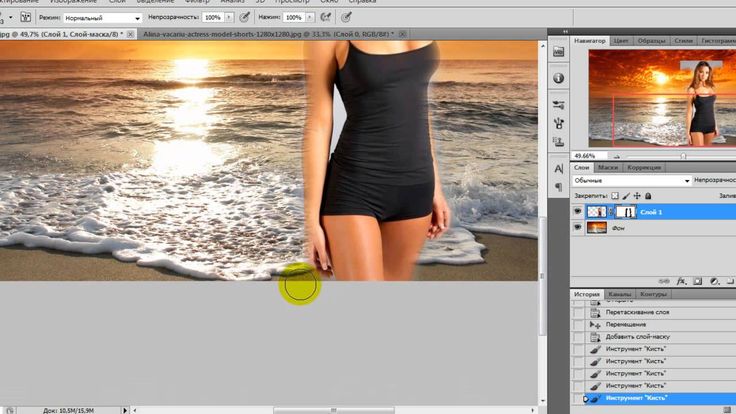The width and height of the screenshot is (736, 414).
Task: Switch to the Маски tab
Action: [x=608, y=168]
